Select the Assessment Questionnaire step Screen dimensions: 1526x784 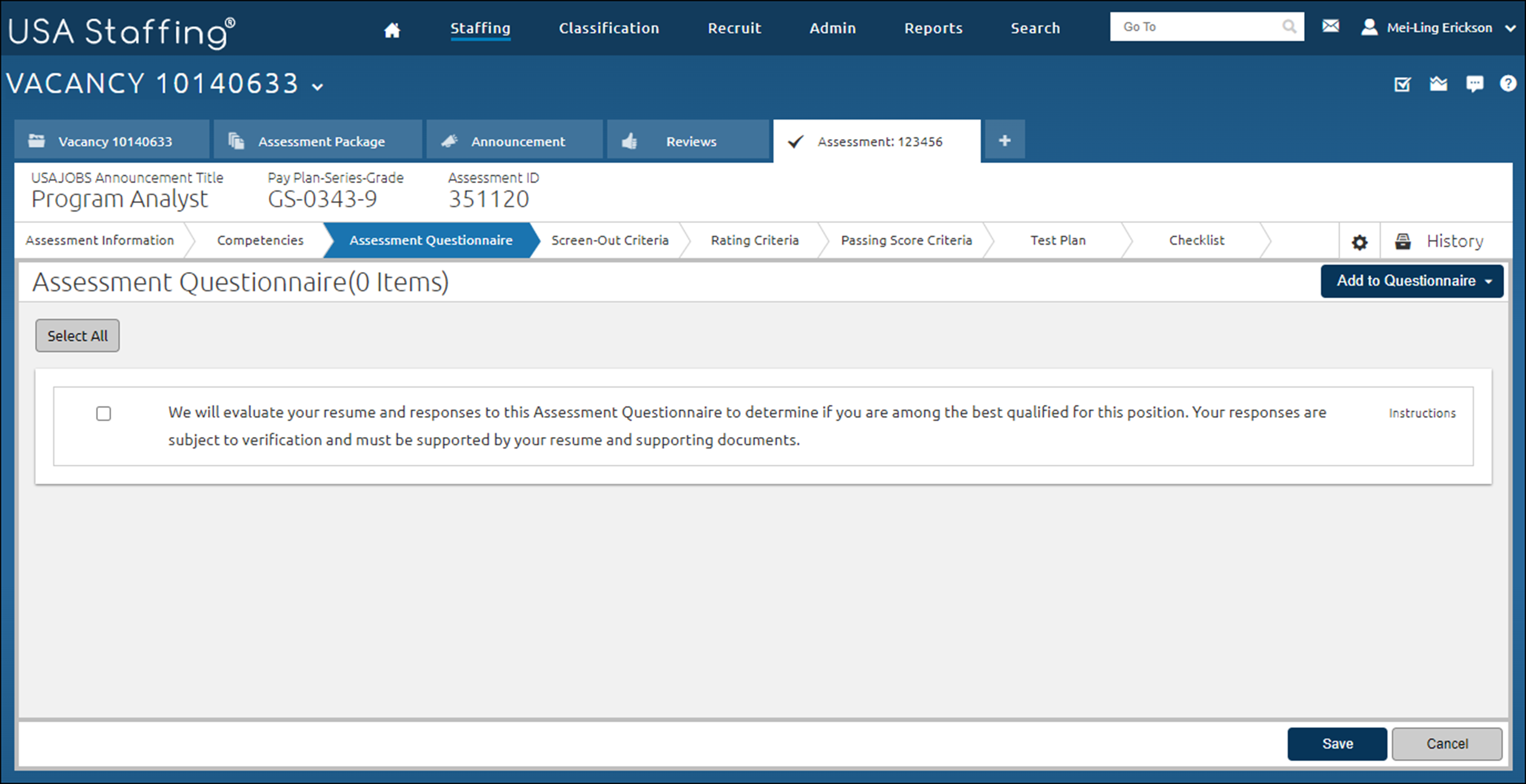[x=431, y=241]
